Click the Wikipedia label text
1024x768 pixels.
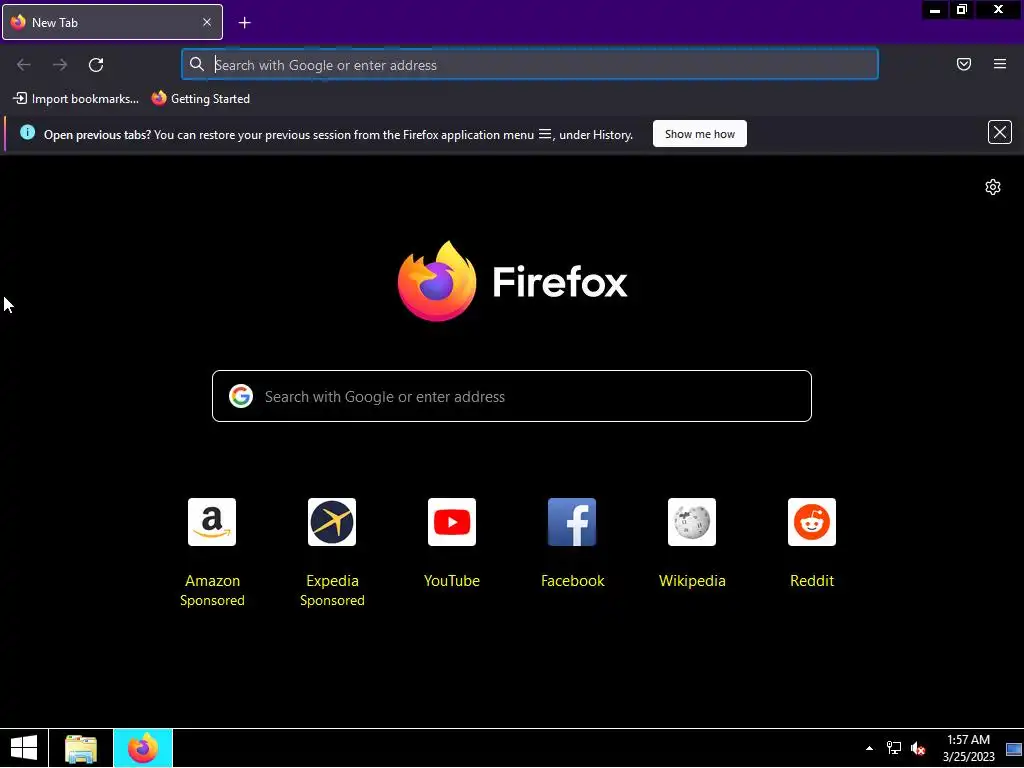point(692,581)
